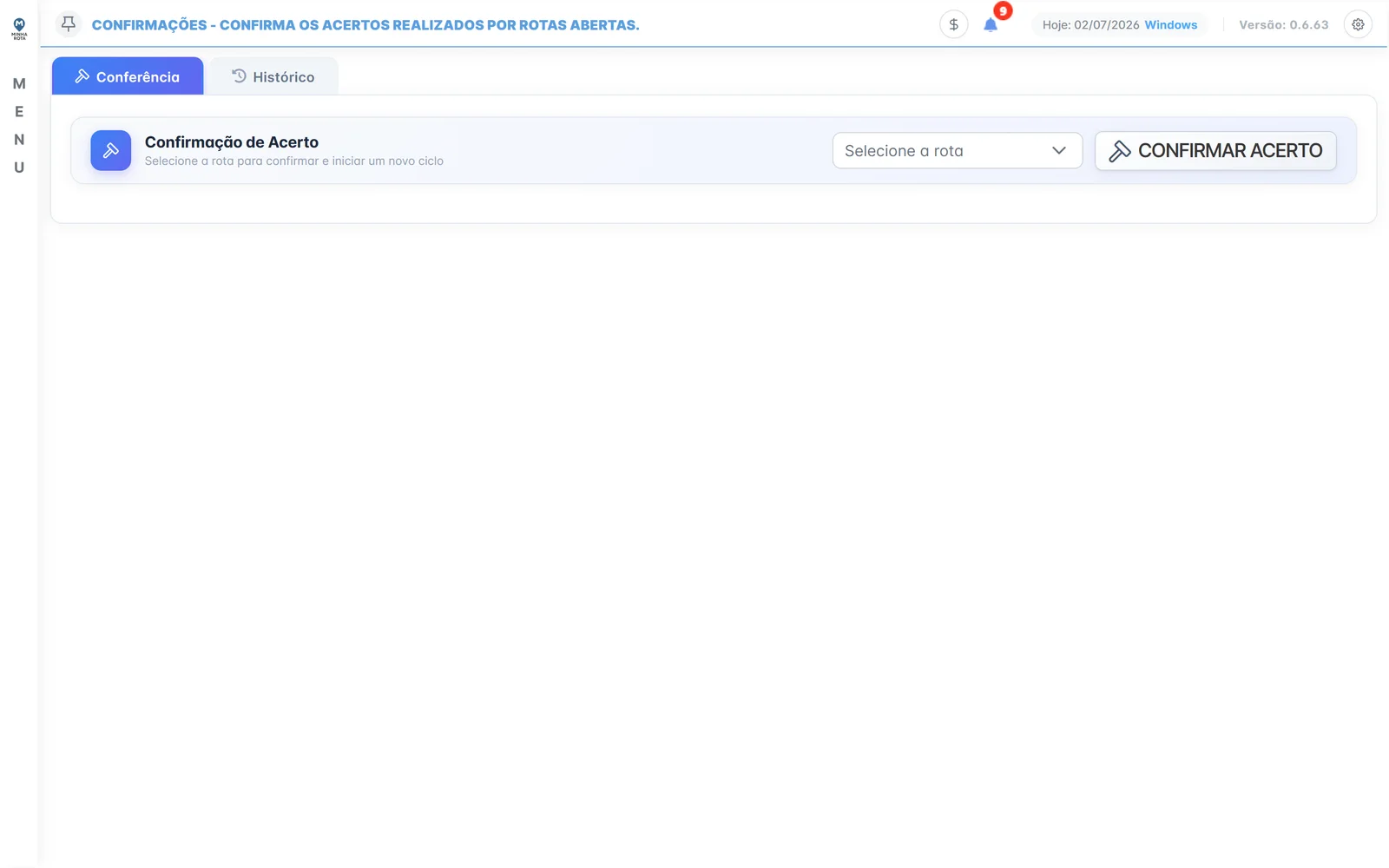1389x868 pixels.
Task: Click the subtitle about iniciar um novo ciclo
Action: (x=294, y=161)
